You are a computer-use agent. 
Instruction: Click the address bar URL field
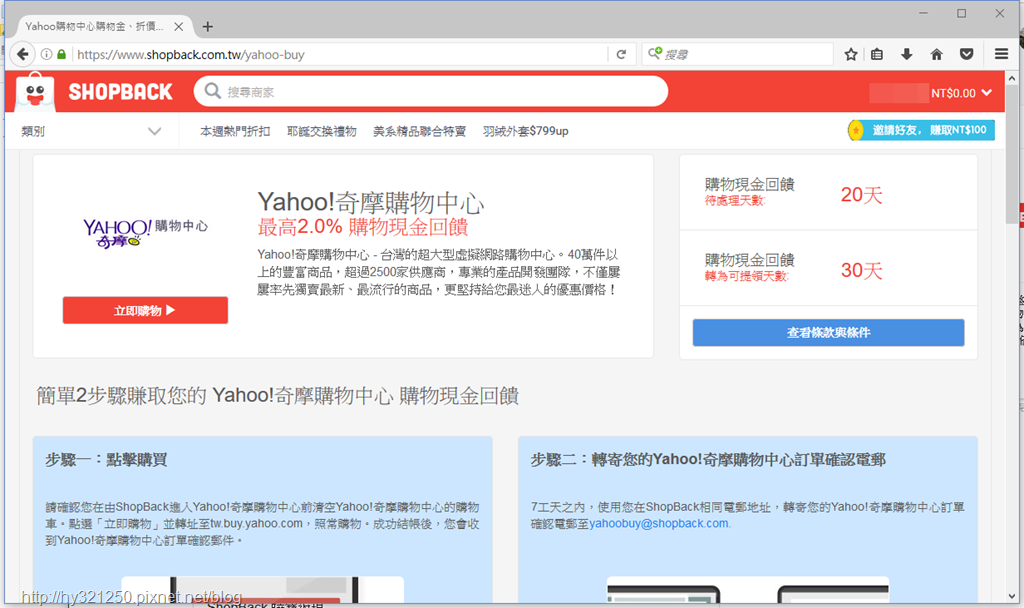(x=340, y=55)
